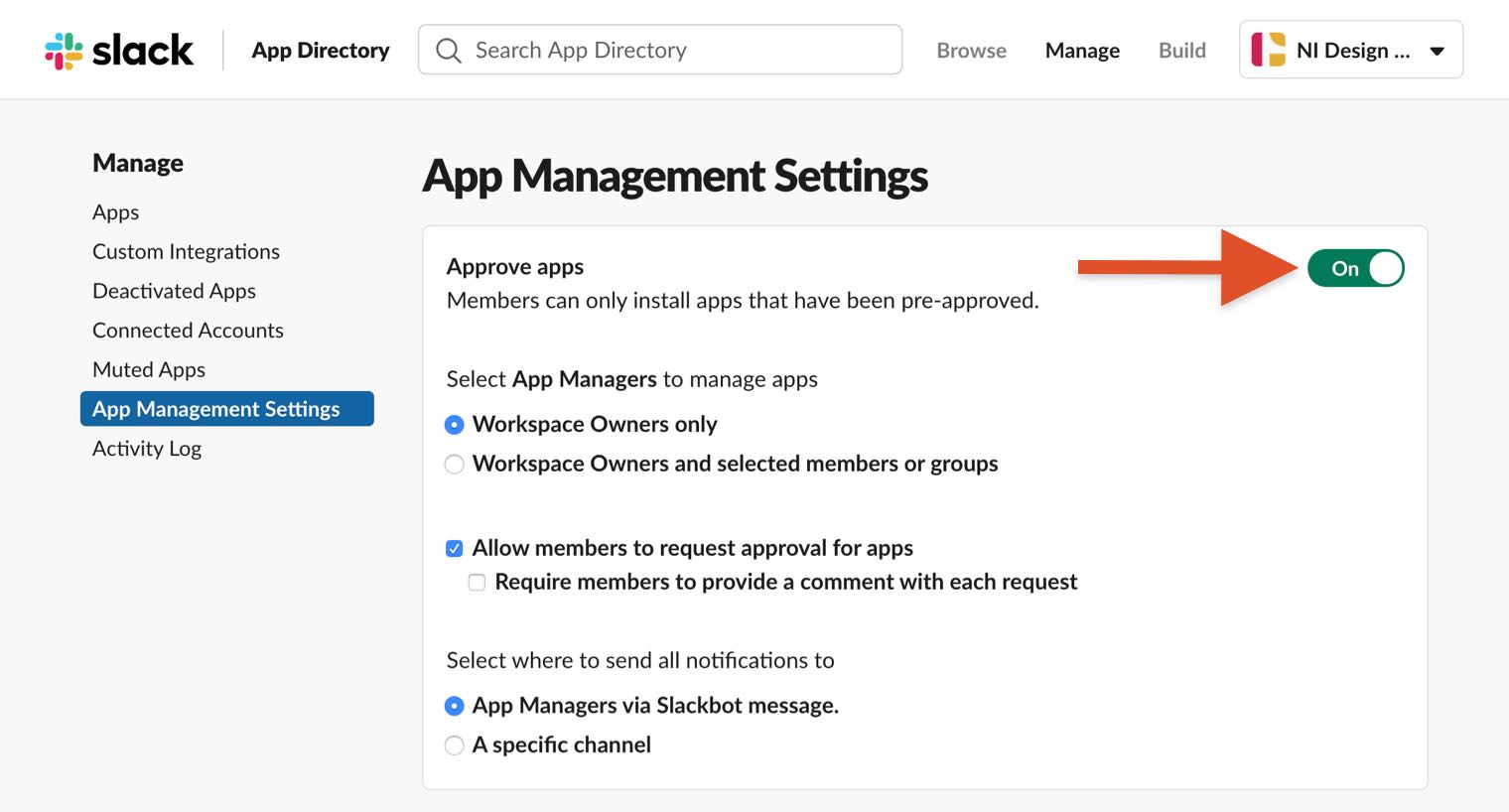Image resolution: width=1509 pixels, height=812 pixels.
Task: Open the workspace switcher dropdown arrow
Action: [1437, 51]
